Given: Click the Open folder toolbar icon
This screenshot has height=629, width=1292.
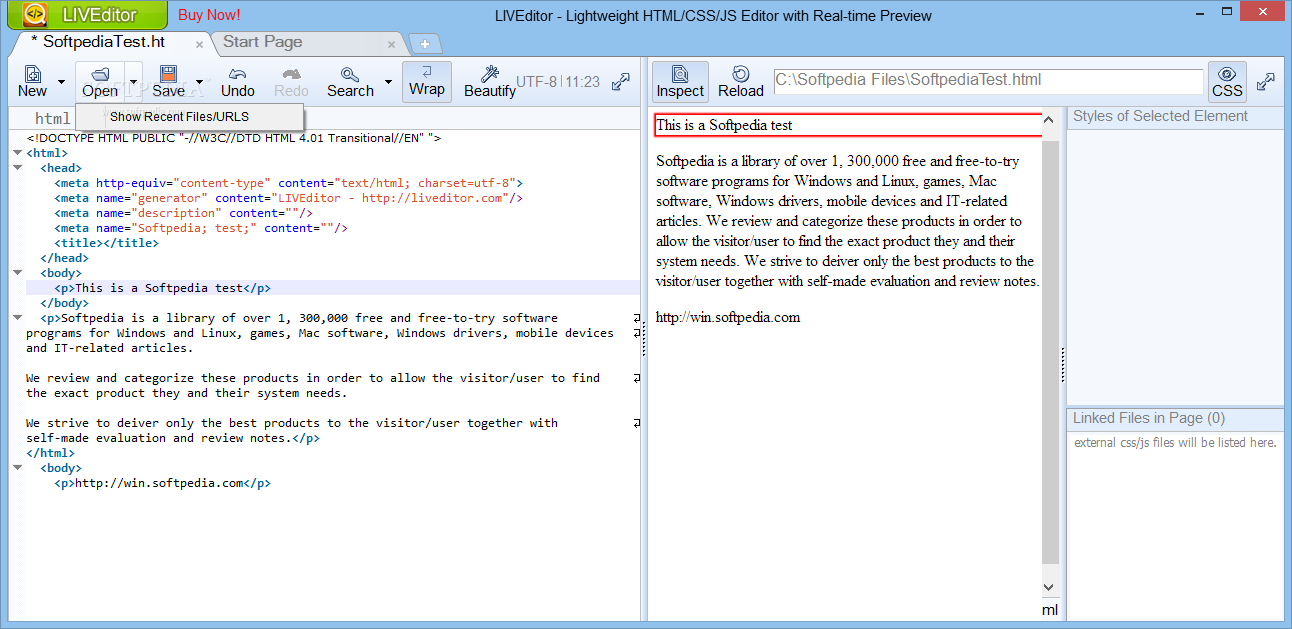Looking at the screenshot, I should [x=99, y=74].
